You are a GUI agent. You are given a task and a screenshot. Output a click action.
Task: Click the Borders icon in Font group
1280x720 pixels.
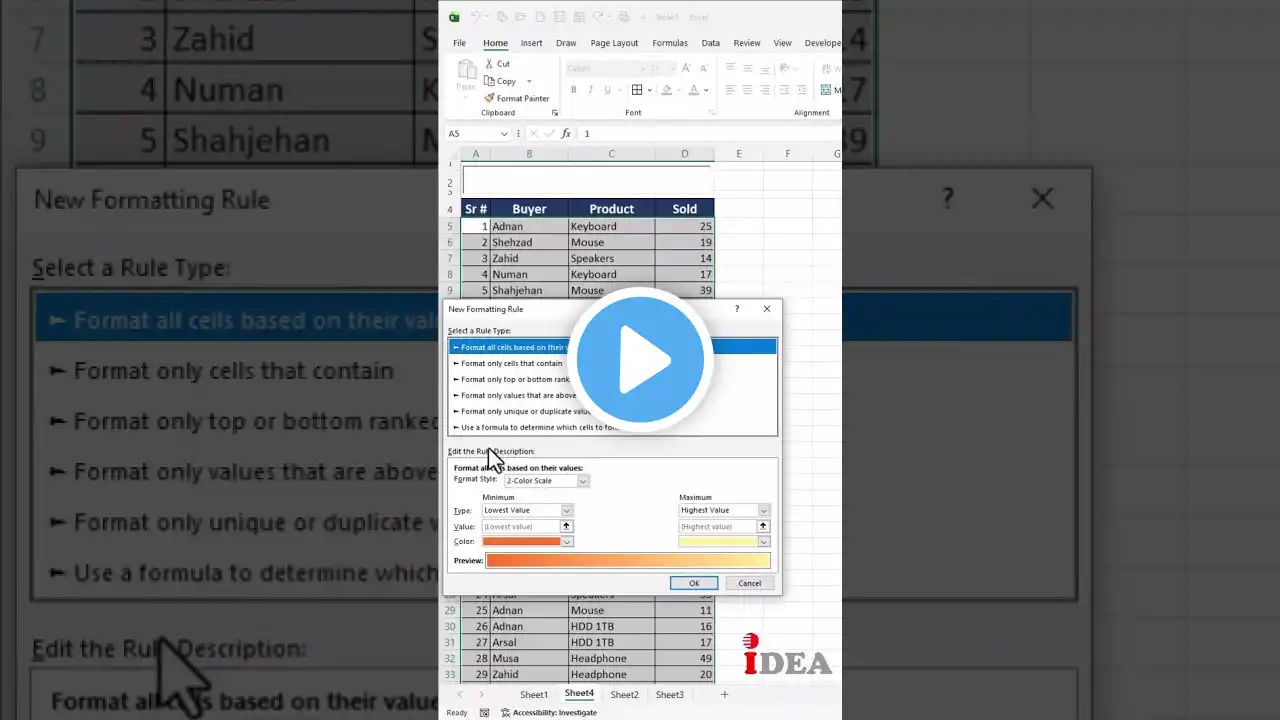(636, 90)
